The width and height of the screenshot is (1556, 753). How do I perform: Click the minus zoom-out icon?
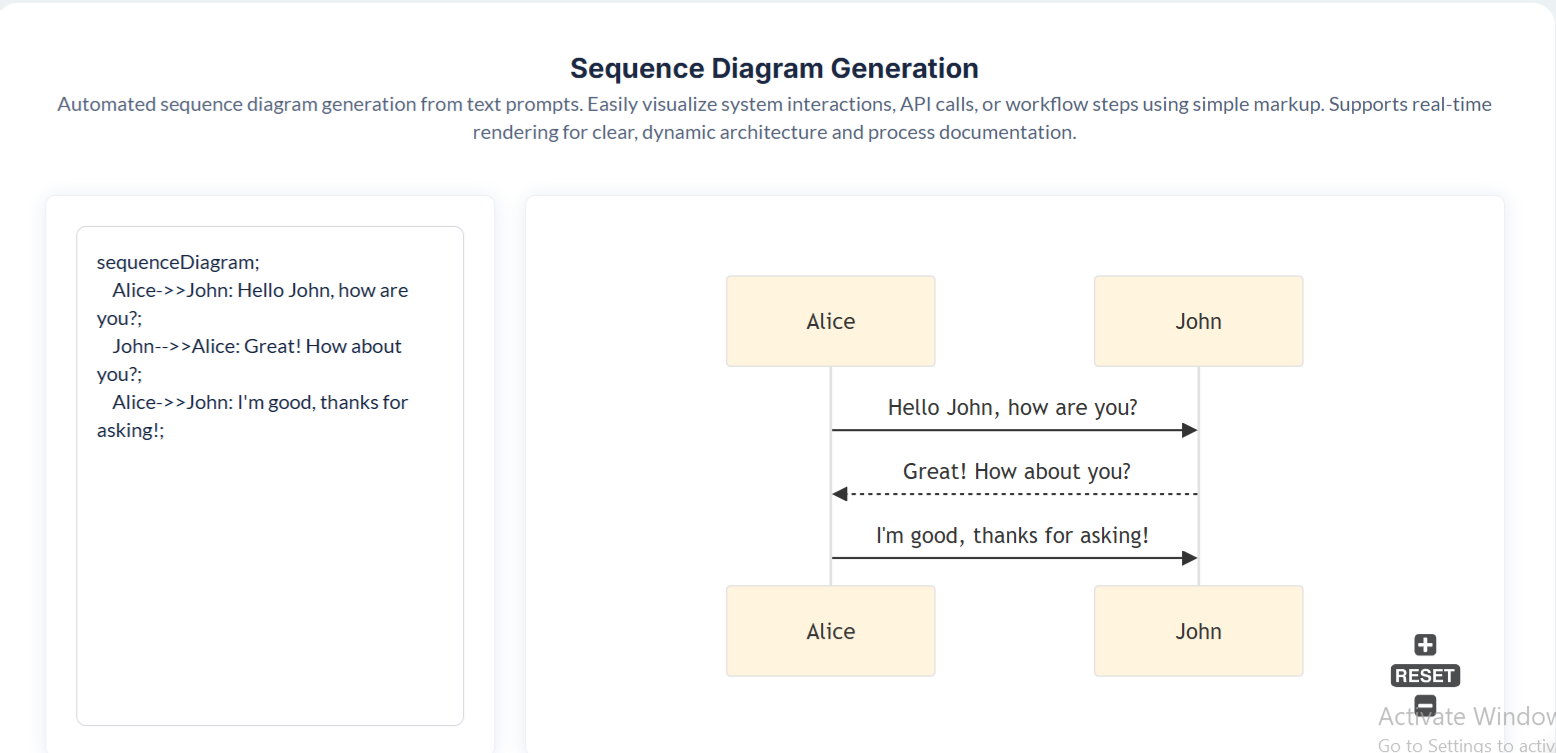coord(1425,705)
